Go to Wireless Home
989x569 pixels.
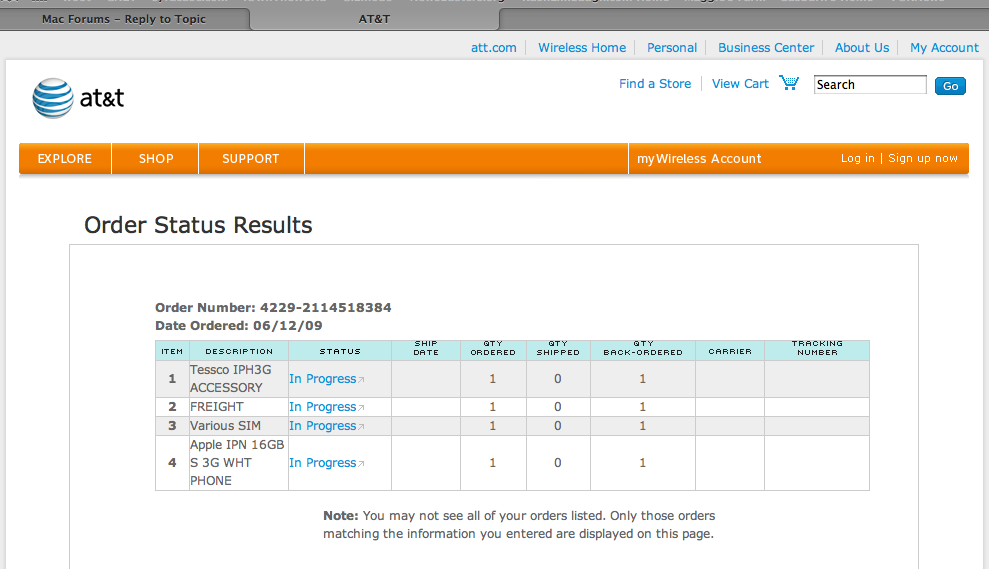coord(582,47)
